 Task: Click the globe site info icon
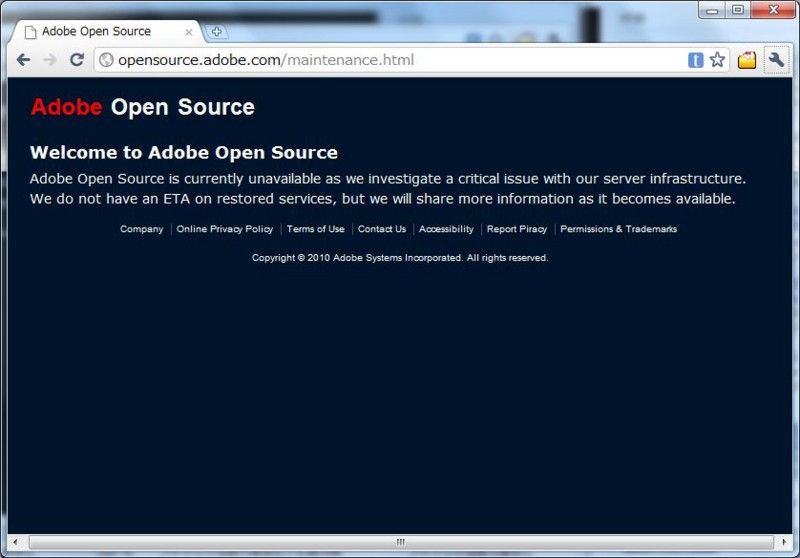click(x=106, y=60)
